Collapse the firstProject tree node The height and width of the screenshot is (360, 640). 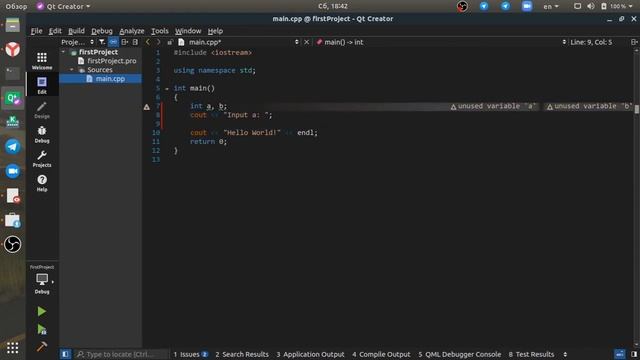(63, 52)
